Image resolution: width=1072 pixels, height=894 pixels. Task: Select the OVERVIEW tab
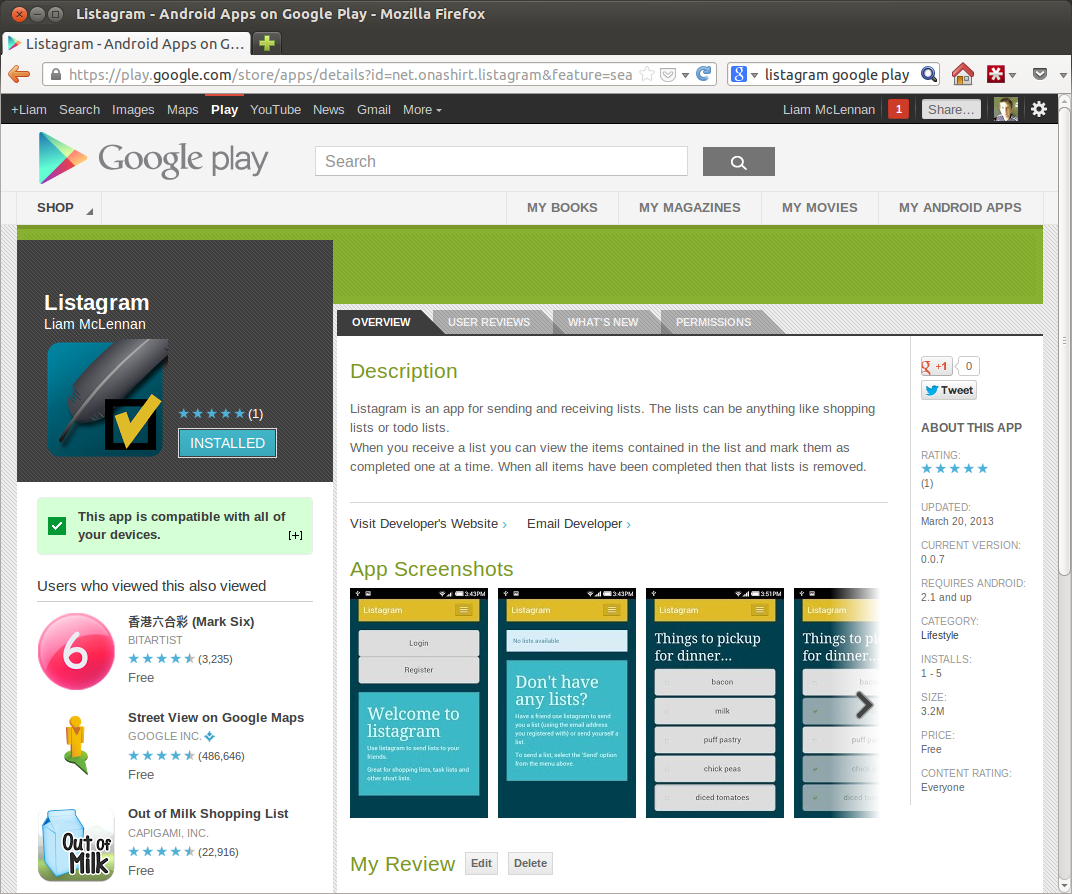point(381,322)
